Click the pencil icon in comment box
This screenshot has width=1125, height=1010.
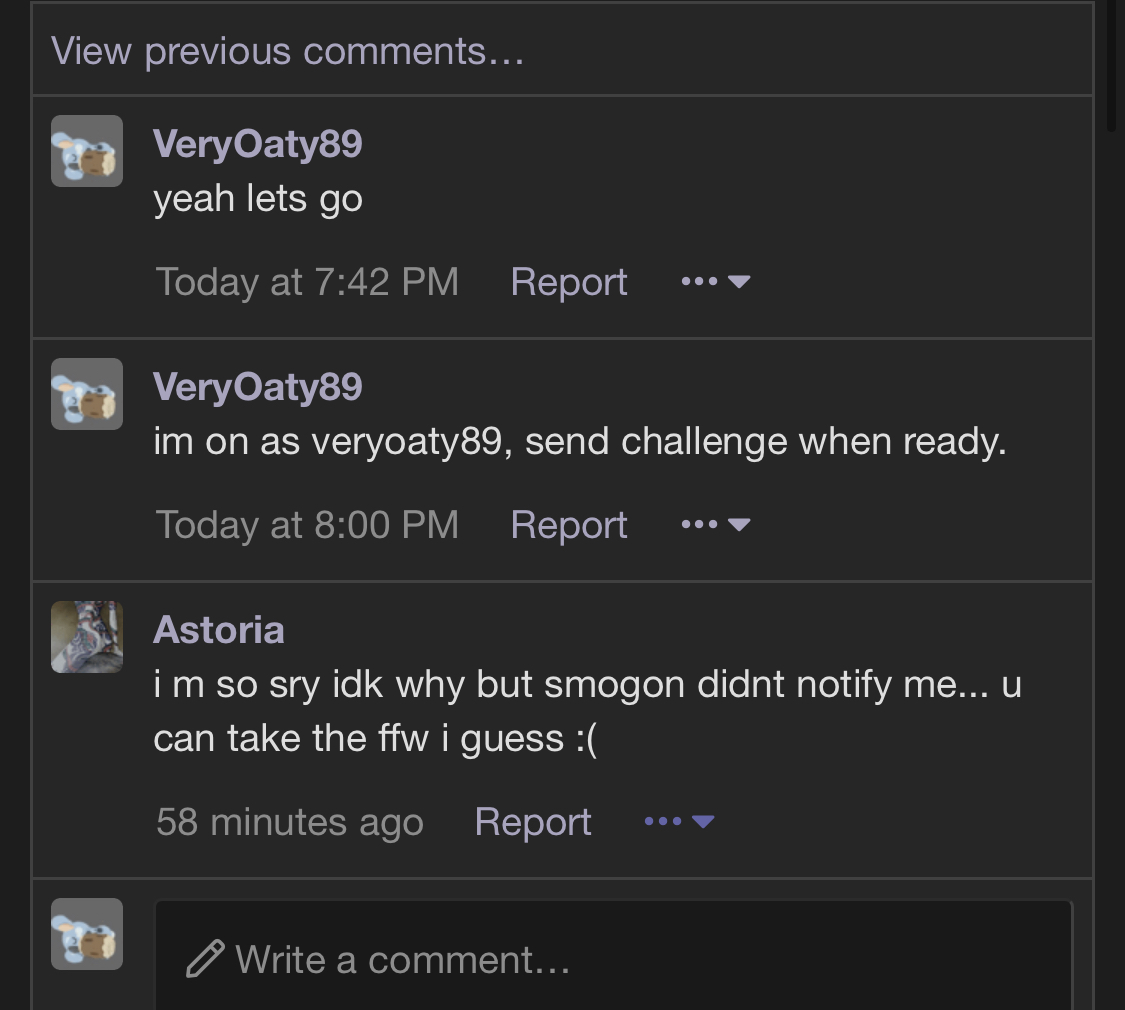click(204, 959)
